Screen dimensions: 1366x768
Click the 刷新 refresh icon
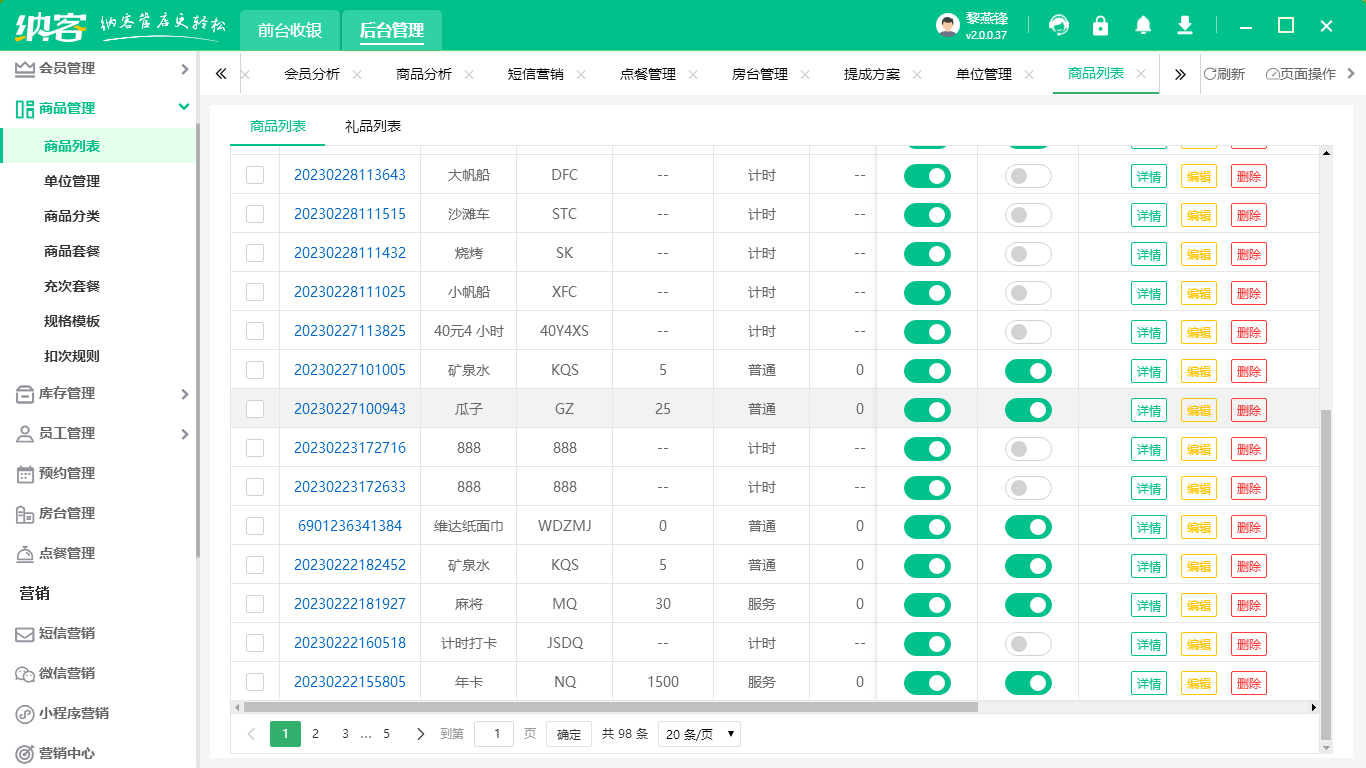1228,73
